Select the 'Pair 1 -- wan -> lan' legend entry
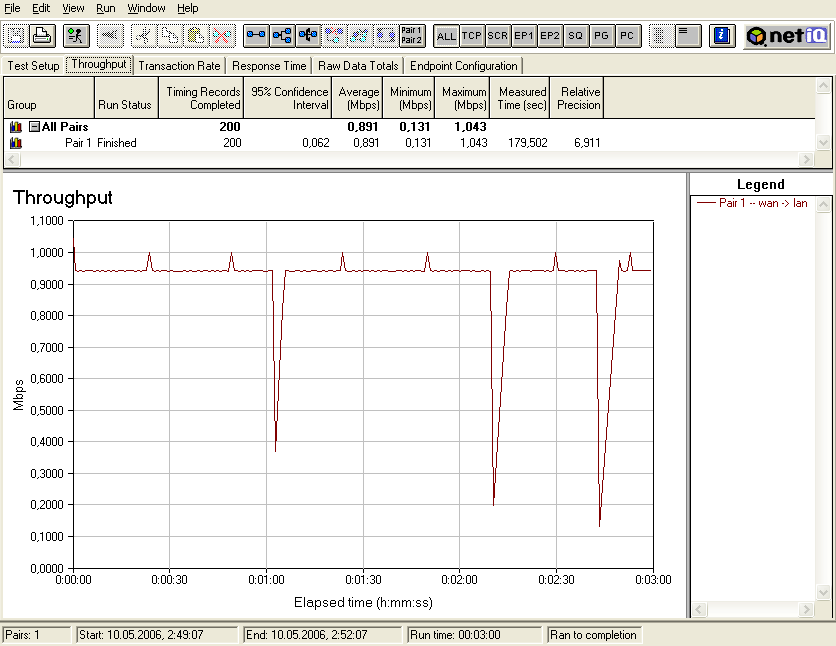 [x=752, y=203]
